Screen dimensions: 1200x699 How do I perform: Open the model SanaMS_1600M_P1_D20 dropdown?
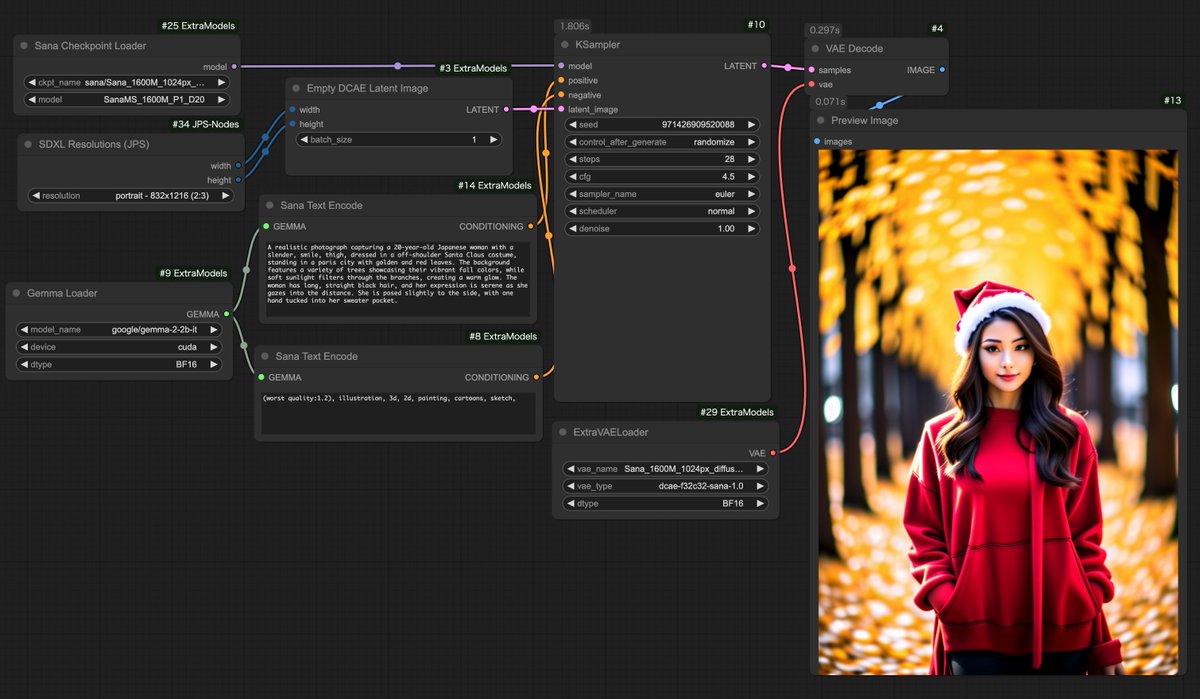click(x=127, y=100)
